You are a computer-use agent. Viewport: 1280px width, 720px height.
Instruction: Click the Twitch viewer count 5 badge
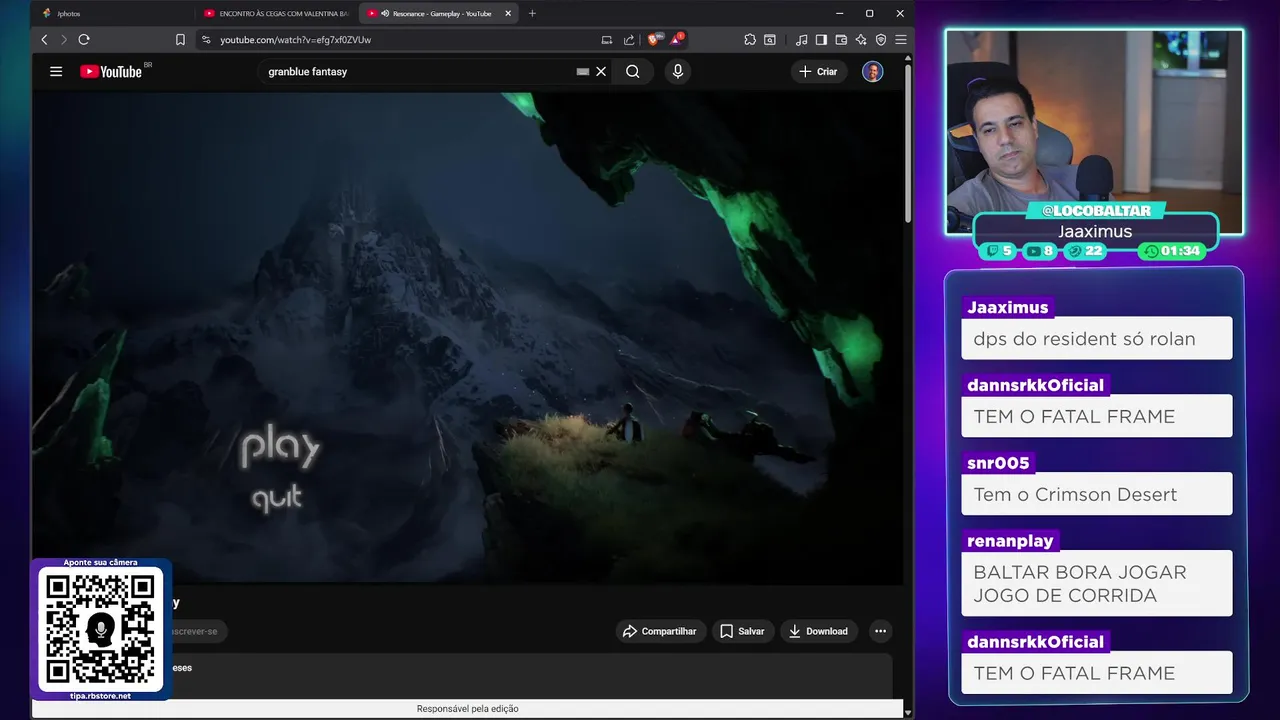click(x=999, y=251)
